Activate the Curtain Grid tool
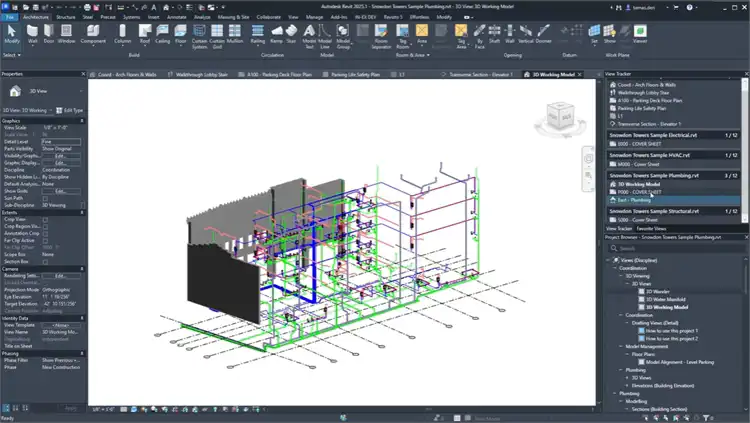 217,36
